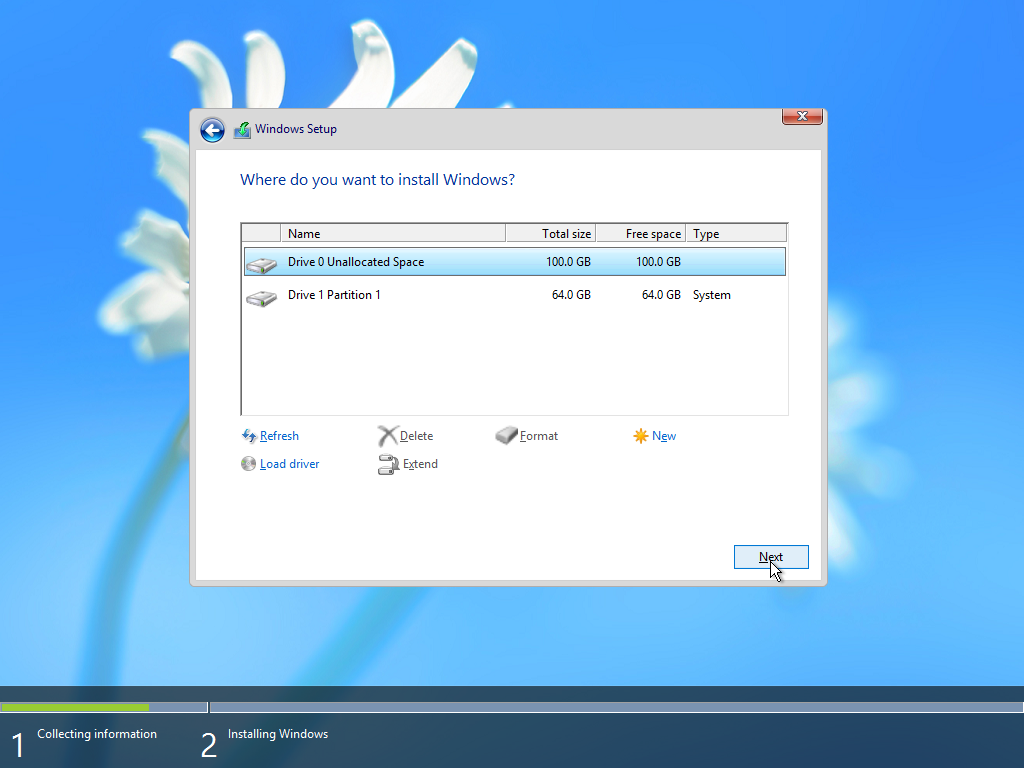Open the Load driver link
The width and height of the screenshot is (1024, 768).
click(x=289, y=464)
